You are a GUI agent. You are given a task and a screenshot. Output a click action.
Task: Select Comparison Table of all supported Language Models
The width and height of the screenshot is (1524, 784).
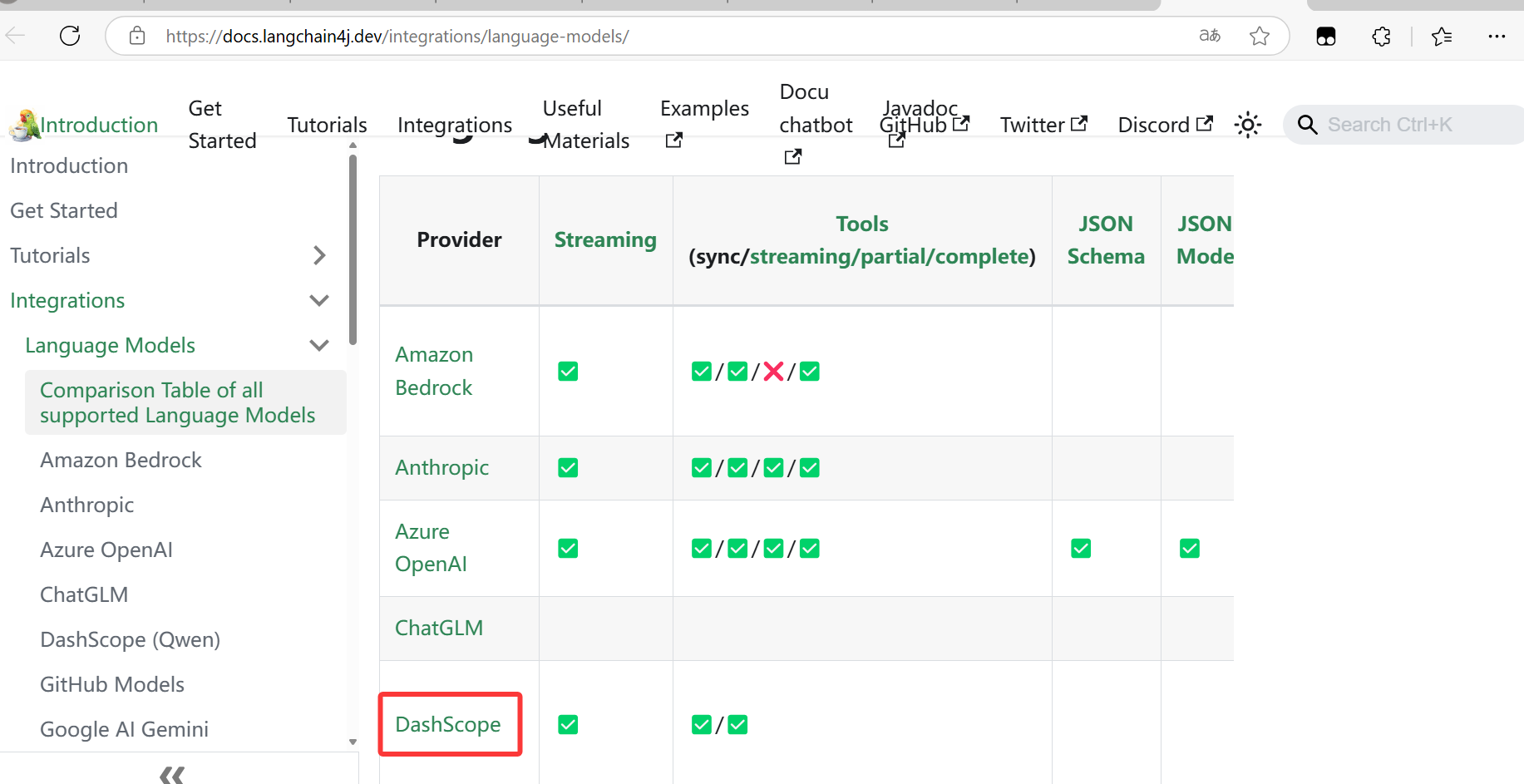pyautogui.click(x=185, y=402)
